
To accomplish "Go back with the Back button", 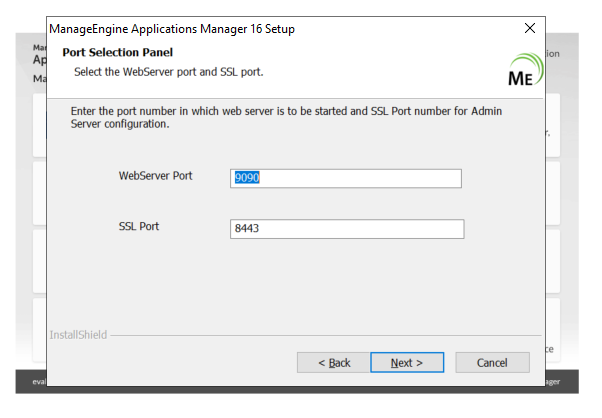I will 333,362.
